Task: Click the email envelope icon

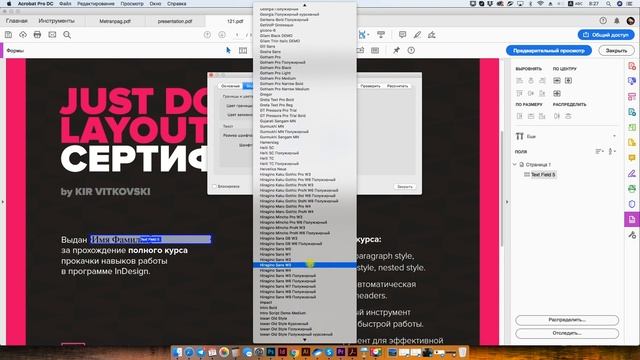Action: click(52, 35)
